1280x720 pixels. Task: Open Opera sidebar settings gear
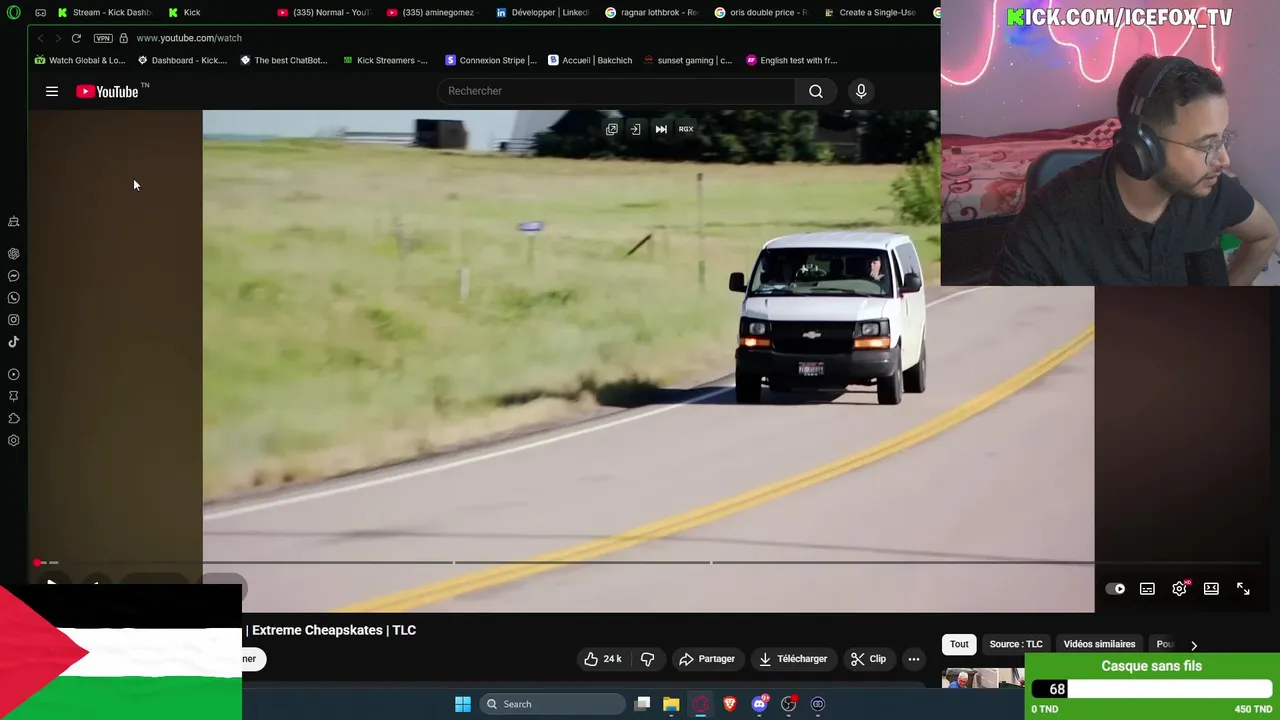pos(14,441)
